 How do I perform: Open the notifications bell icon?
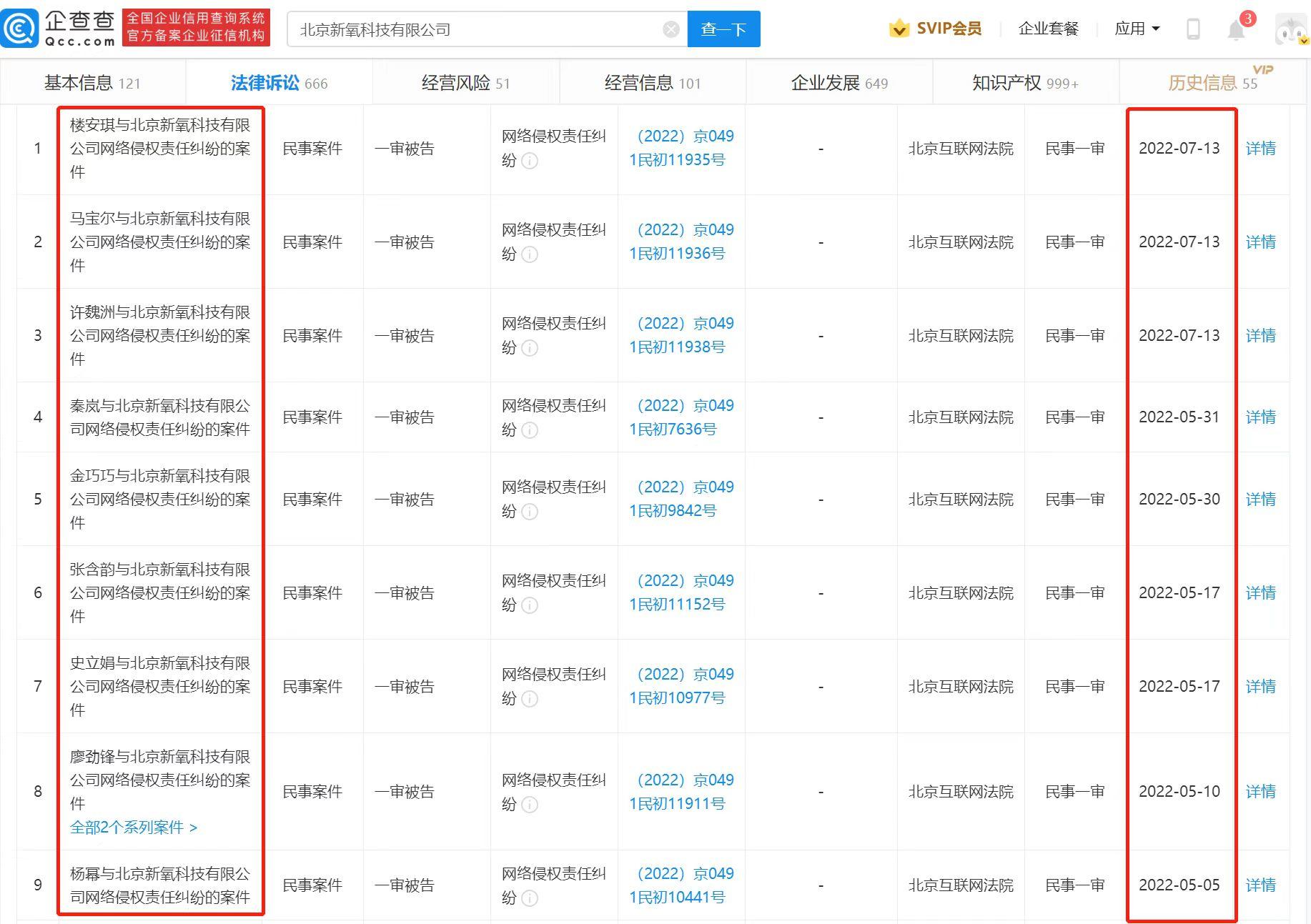(1236, 29)
